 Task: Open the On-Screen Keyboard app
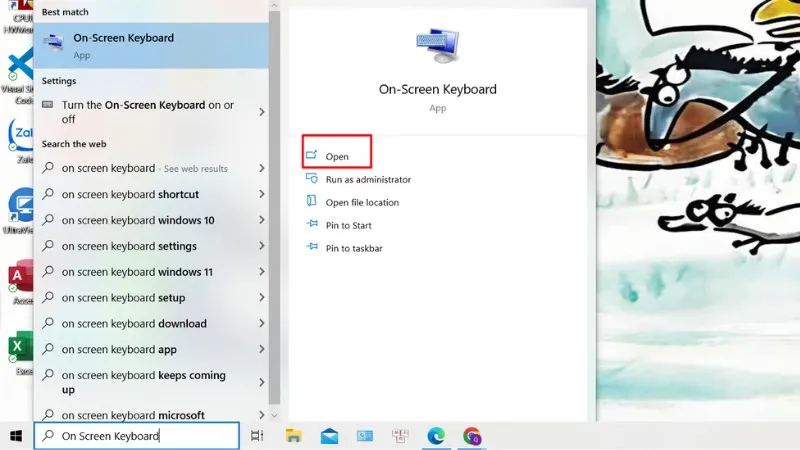coord(337,156)
